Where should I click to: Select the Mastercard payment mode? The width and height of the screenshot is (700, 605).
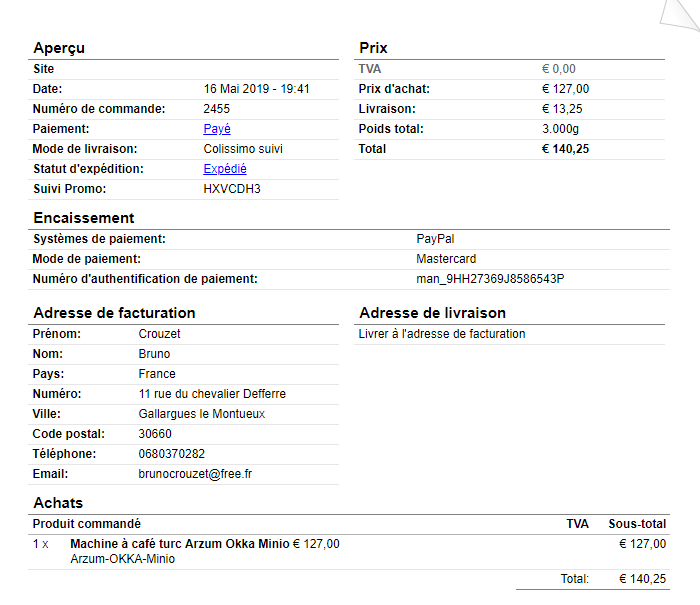click(x=446, y=259)
